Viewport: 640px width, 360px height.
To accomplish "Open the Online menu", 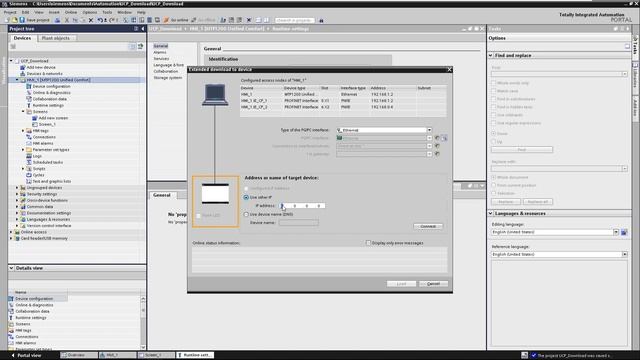I will tap(71, 12).
